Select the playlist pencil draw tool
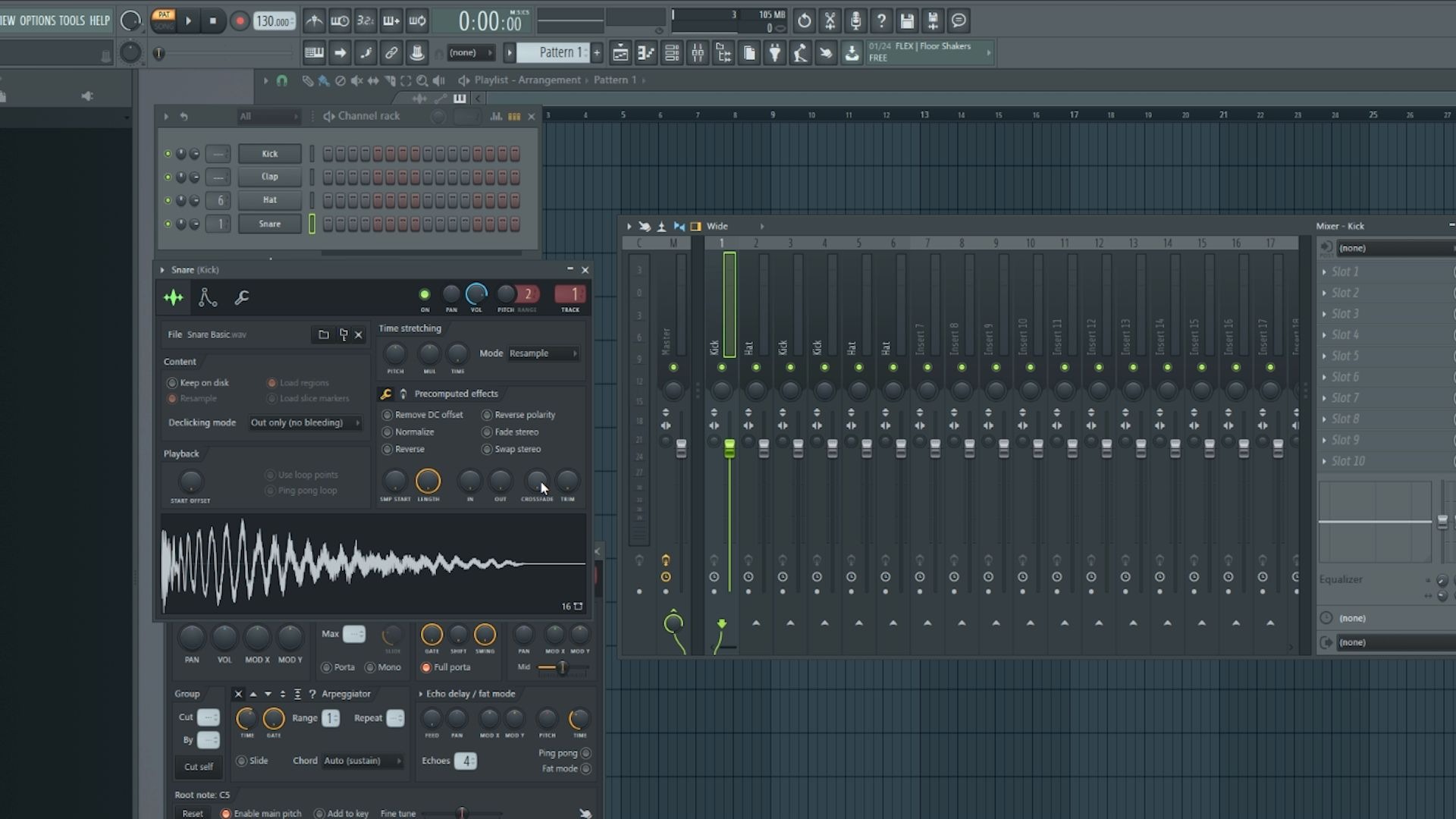Viewport: 1456px width, 819px height. coord(308,80)
